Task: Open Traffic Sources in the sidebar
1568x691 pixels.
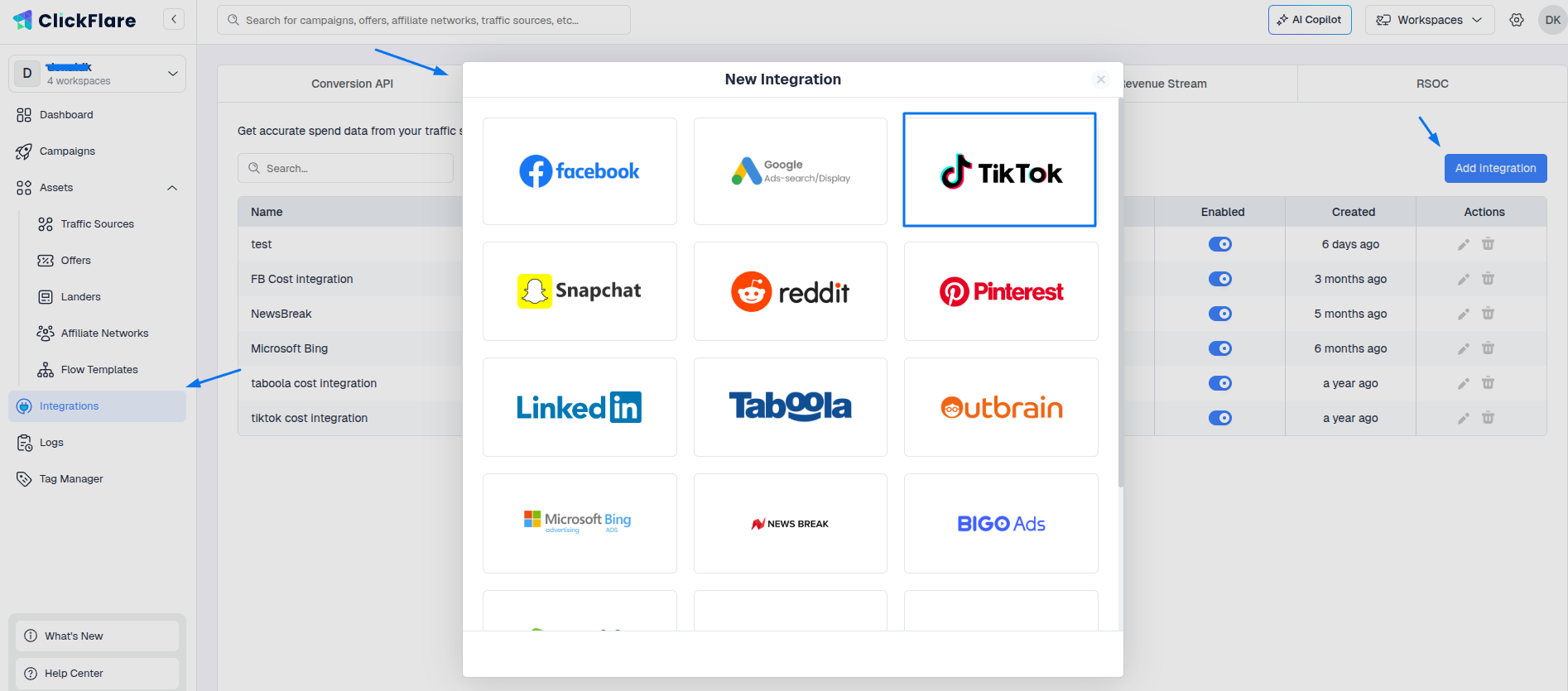Action: (x=97, y=224)
